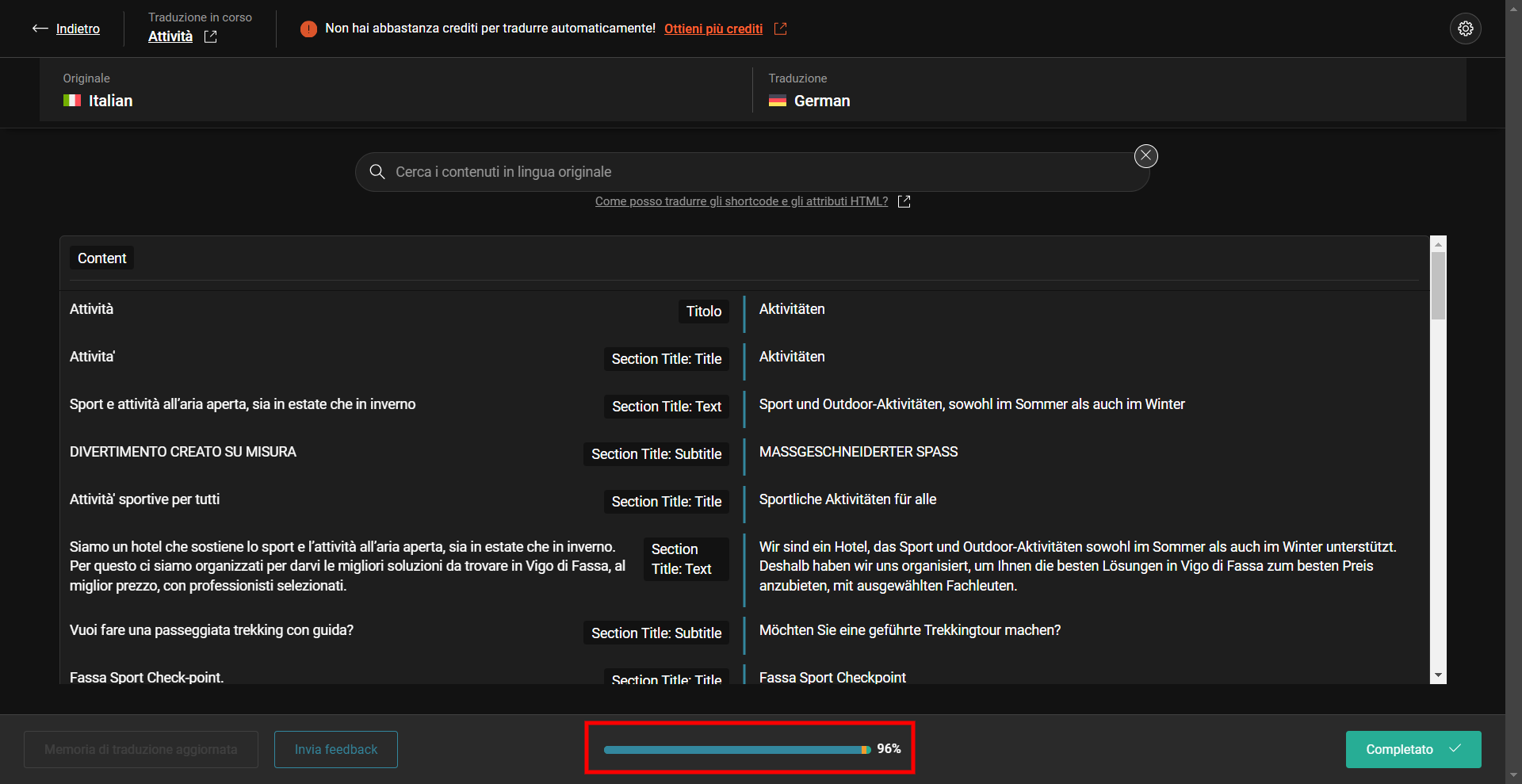Open the Ottieni più crediti link
The width and height of the screenshot is (1522, 784).
713,29
